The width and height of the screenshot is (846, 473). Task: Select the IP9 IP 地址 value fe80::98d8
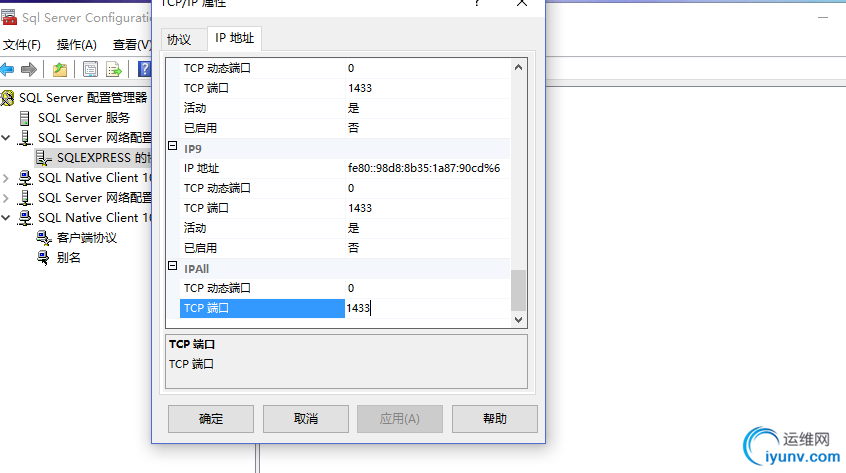point(427,168)
